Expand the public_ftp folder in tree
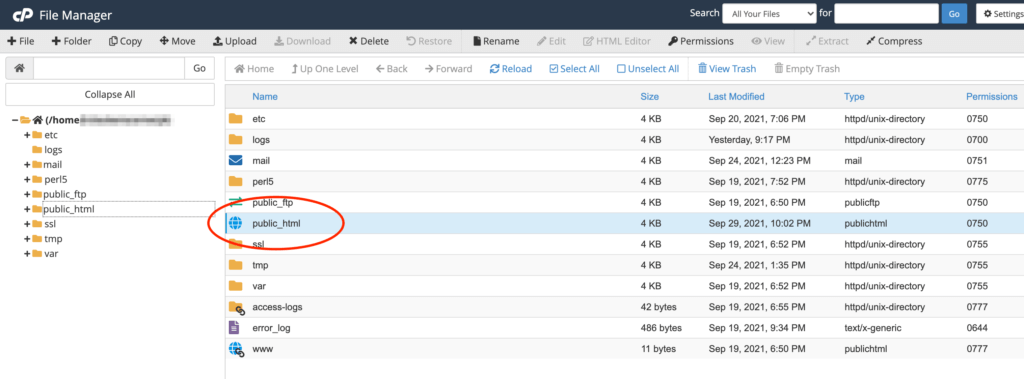 coord(27,194)
